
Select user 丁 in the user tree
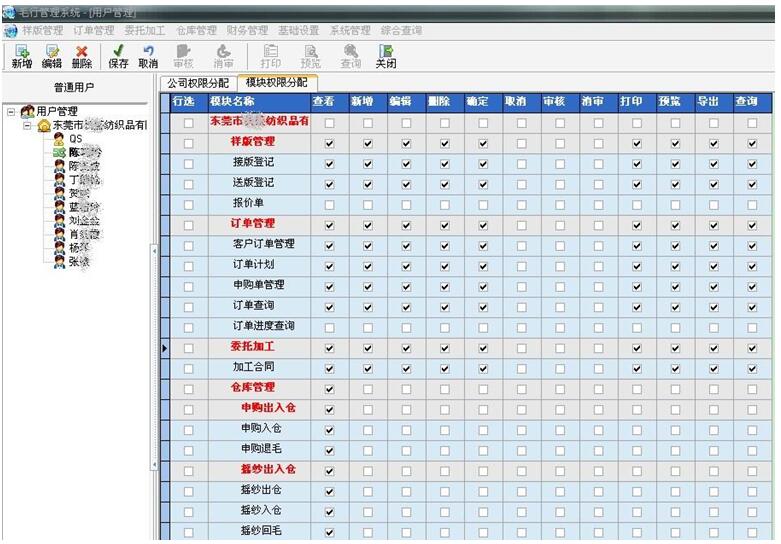tap(84, 179)
